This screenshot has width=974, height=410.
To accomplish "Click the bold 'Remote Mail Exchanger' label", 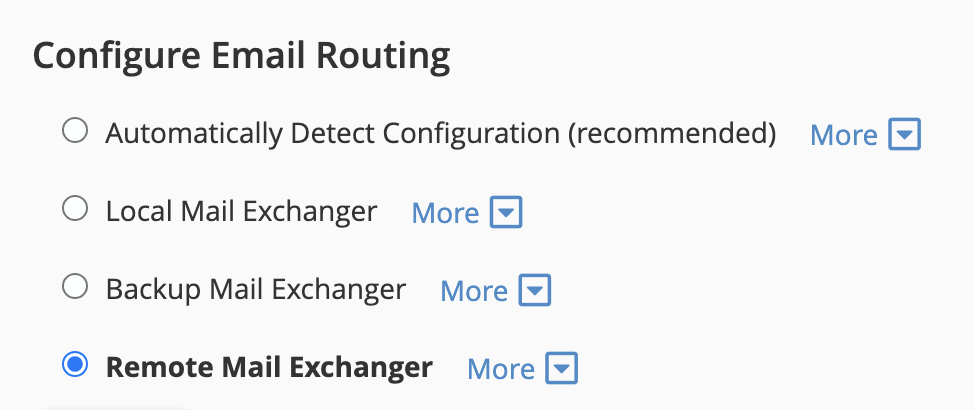I will click(x=269, y=367).
